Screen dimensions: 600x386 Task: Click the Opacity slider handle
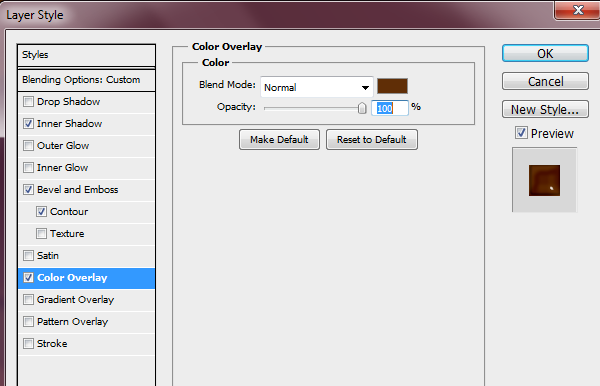point(362,108)
